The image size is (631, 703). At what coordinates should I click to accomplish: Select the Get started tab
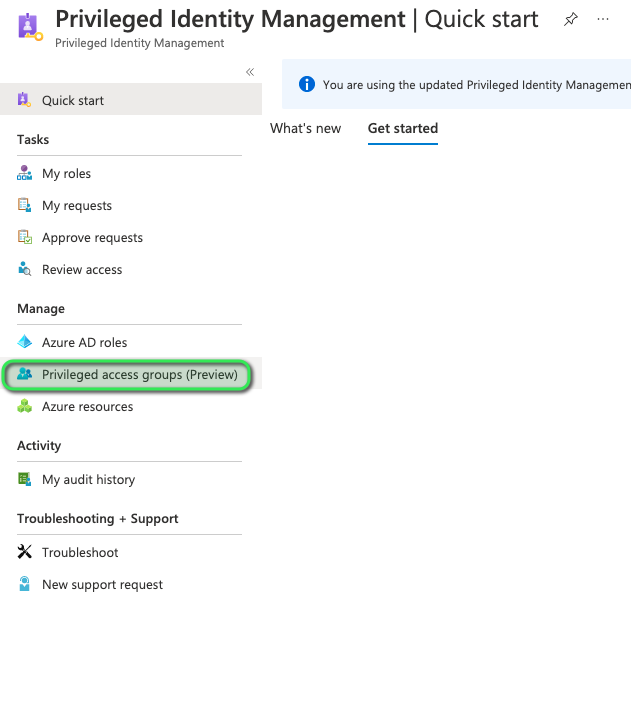click(403, 128)
